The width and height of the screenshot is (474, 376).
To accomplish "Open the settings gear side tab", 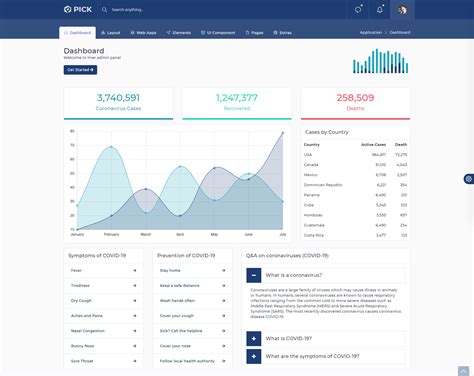I will click(x=469, y=179).
